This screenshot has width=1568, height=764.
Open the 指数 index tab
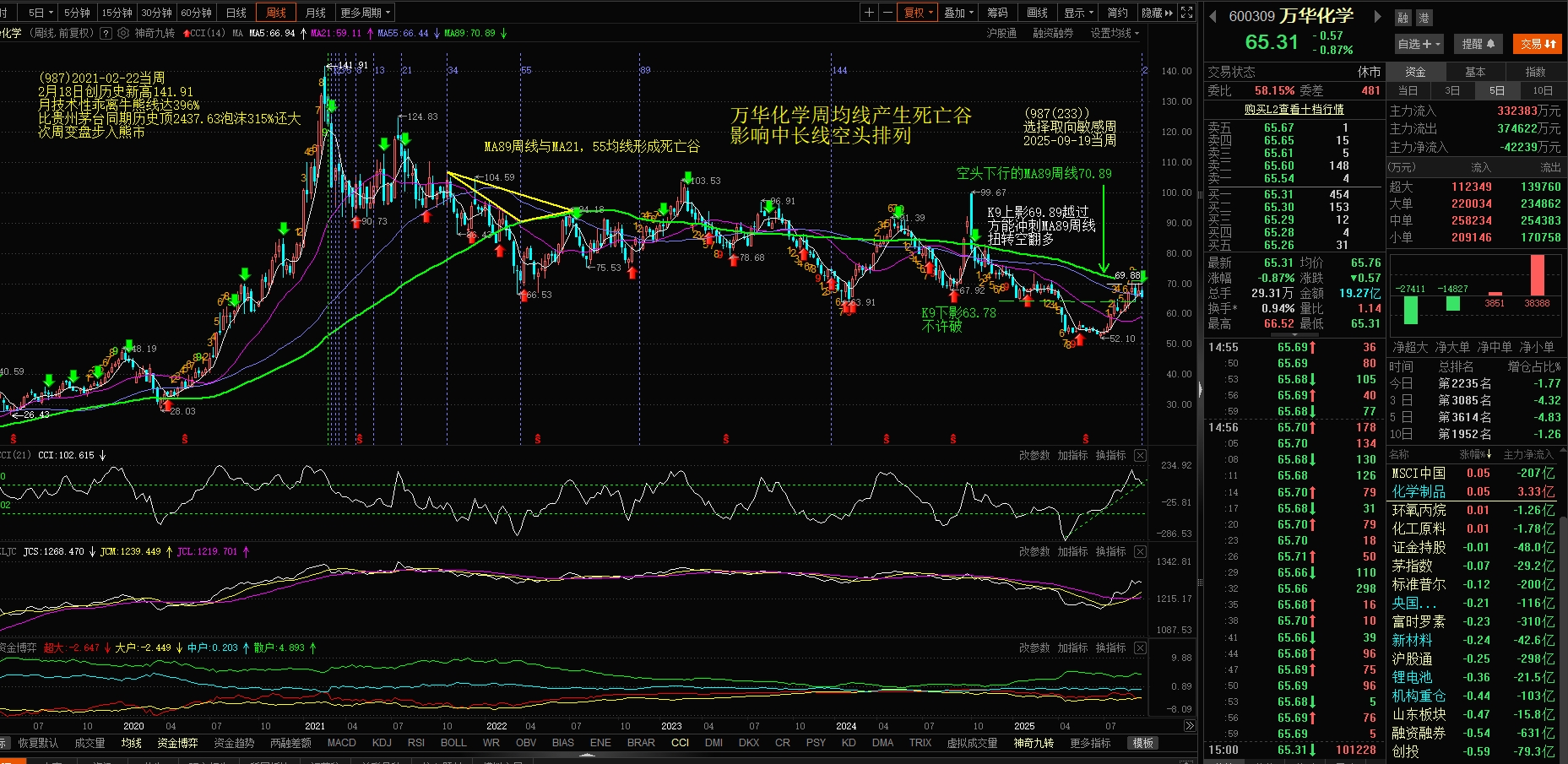[1535, 72]
